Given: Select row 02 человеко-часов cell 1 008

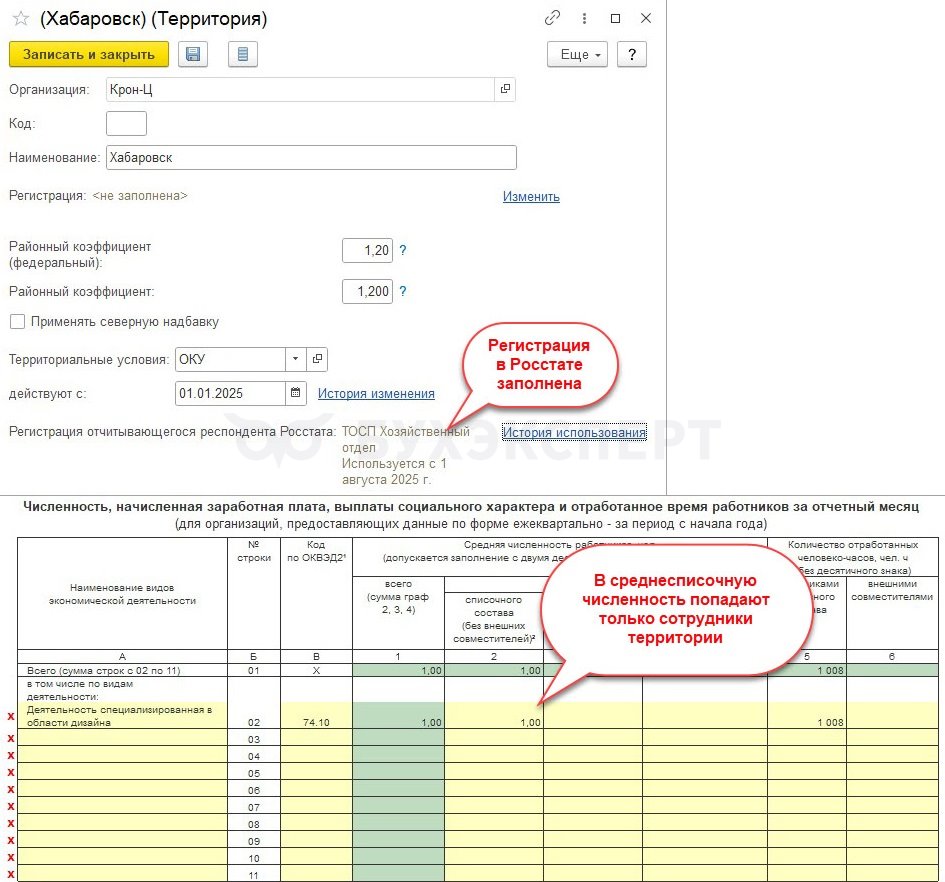Looking at the screenshot, I should (806, 716).
